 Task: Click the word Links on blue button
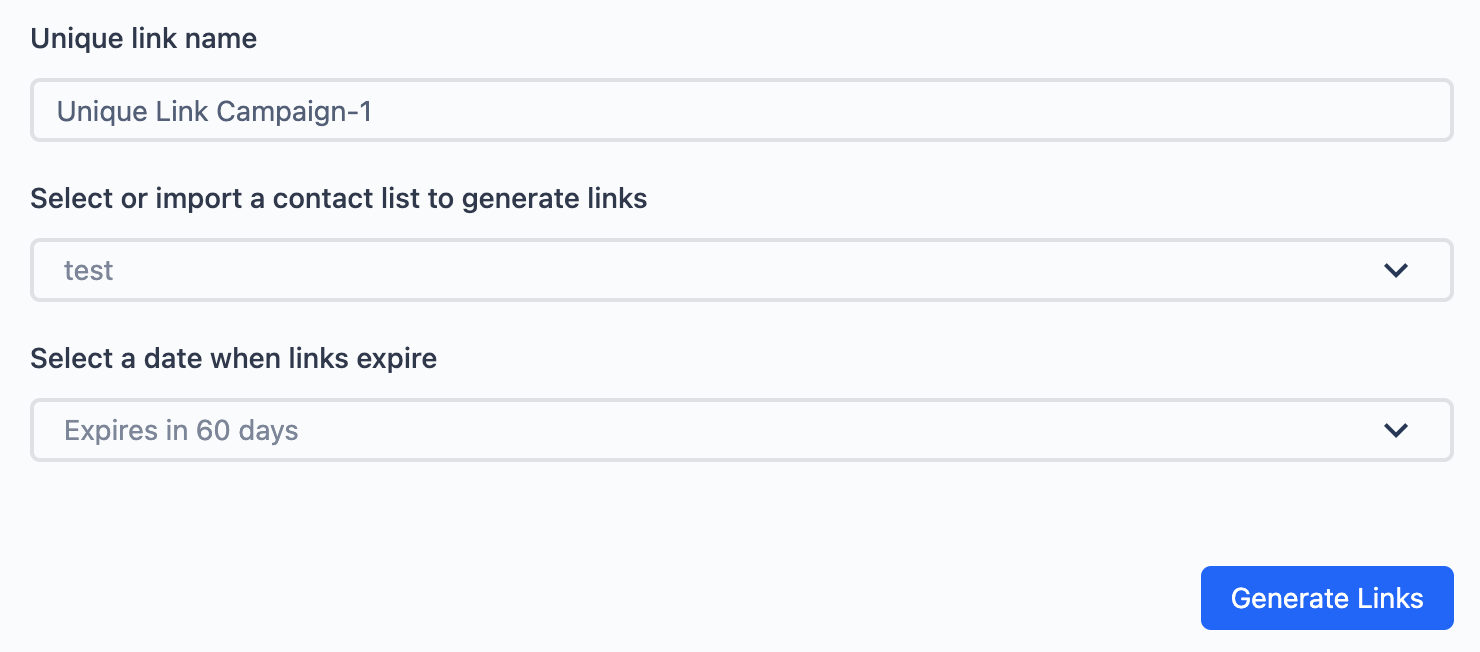point(1390,598)
